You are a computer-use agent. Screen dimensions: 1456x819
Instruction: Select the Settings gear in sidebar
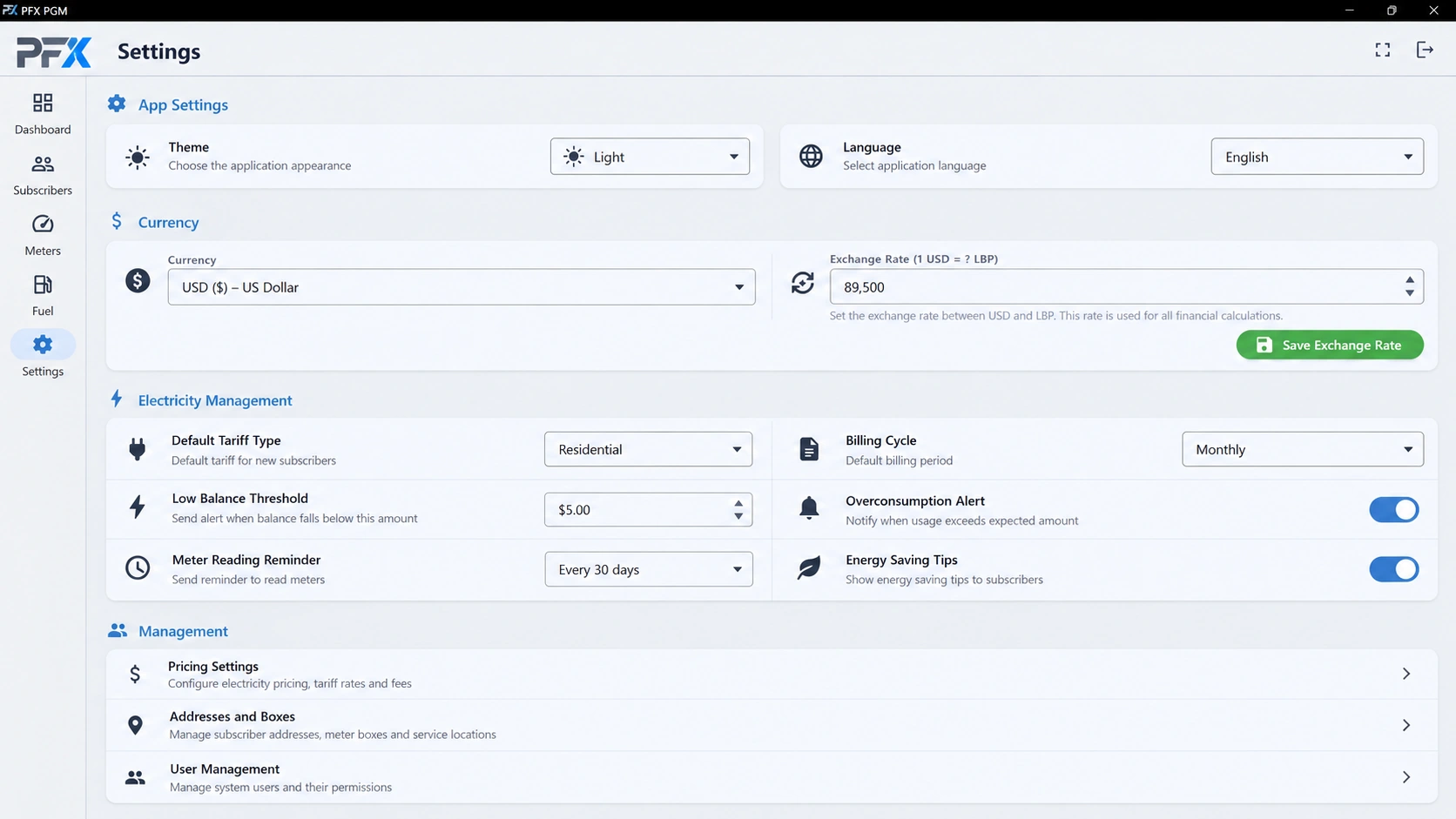[43, 345]
